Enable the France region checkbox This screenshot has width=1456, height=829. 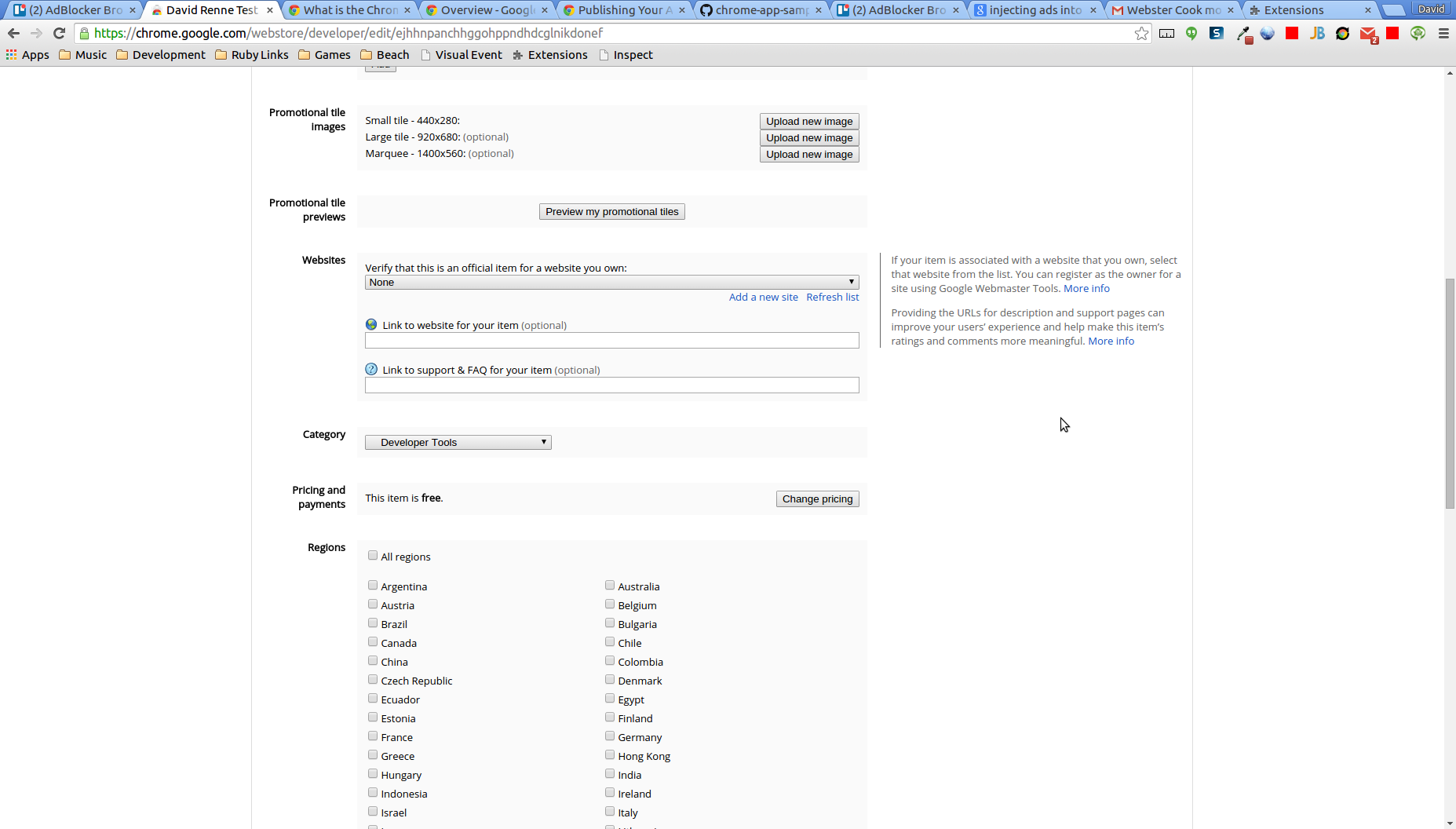click(x=373, y=736)
